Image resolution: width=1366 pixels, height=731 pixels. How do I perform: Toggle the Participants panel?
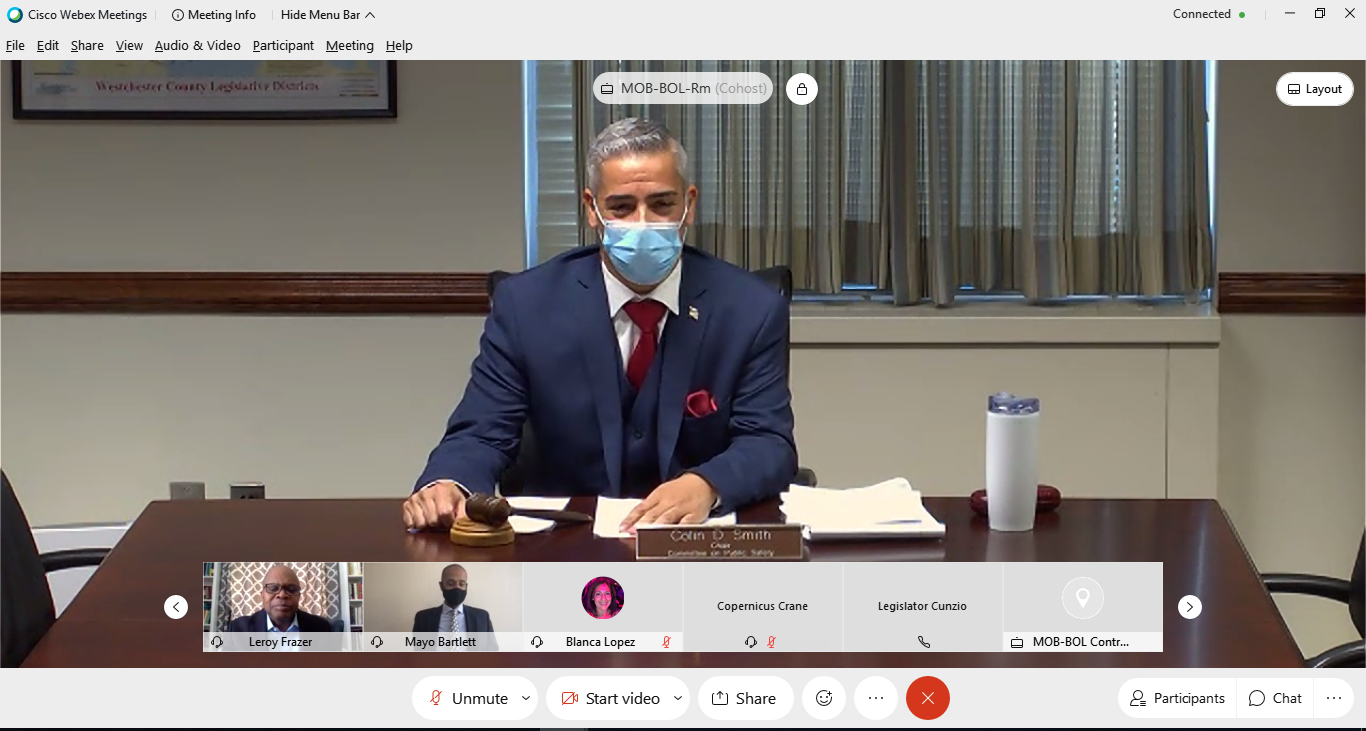point(1177,698)
